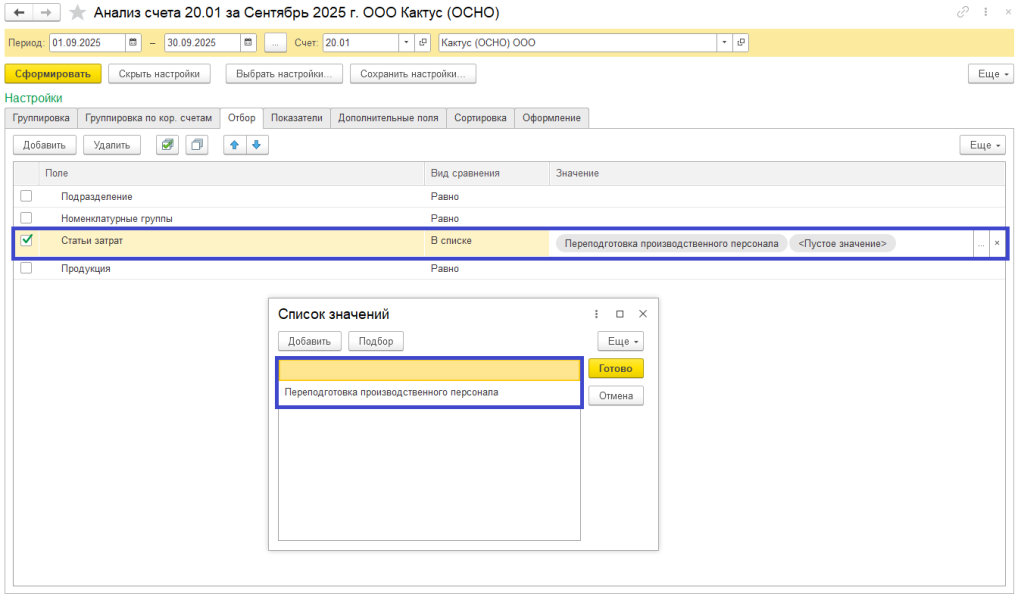This screenshot has width=1024, height=600.
Task: Open the Еще menu in Список значений
Action: tap(620, 341)
